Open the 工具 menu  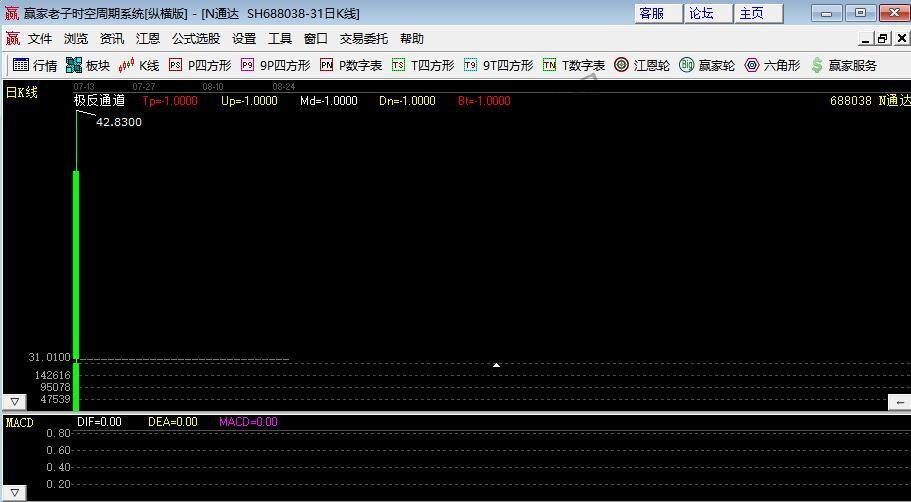(x=280, y=39)
